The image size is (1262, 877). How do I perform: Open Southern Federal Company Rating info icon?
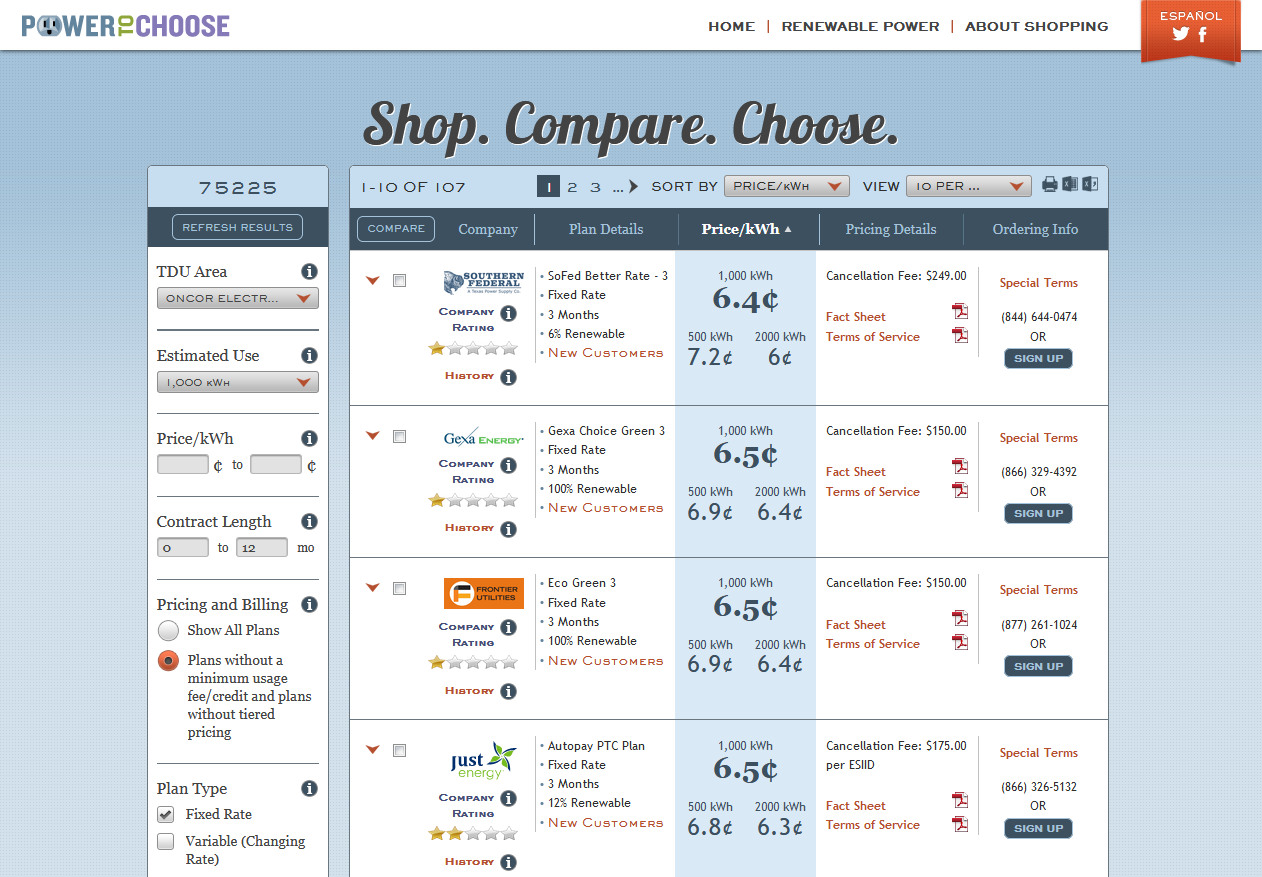click(x=508, y=314)
